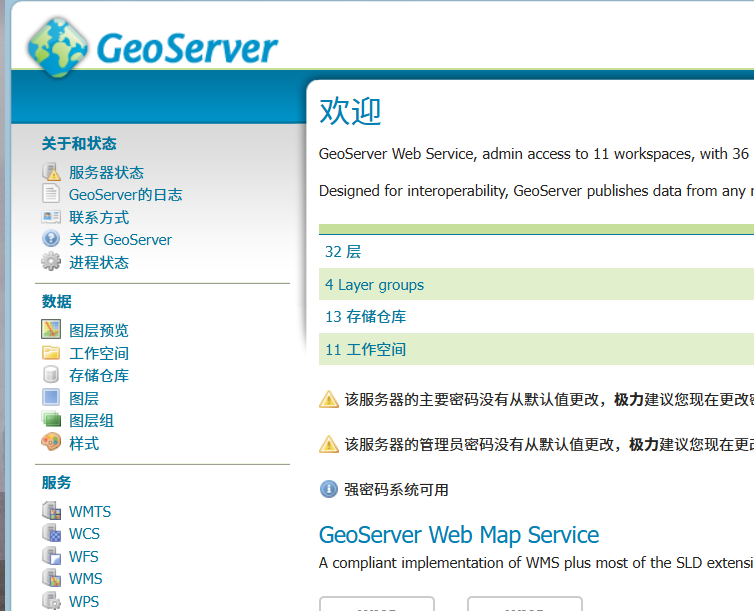Click the 强密码系统可用 message text
Viewport: 754px width, 611px height.
click(396, 490)
